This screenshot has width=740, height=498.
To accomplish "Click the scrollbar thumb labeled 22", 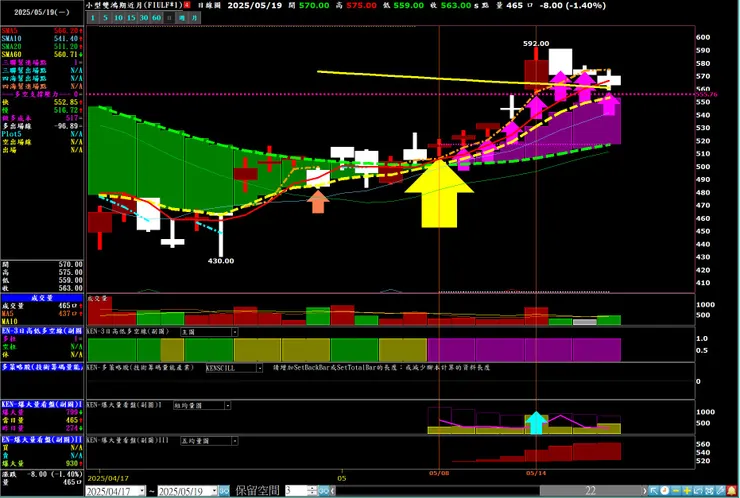I will tap(590, 491).
